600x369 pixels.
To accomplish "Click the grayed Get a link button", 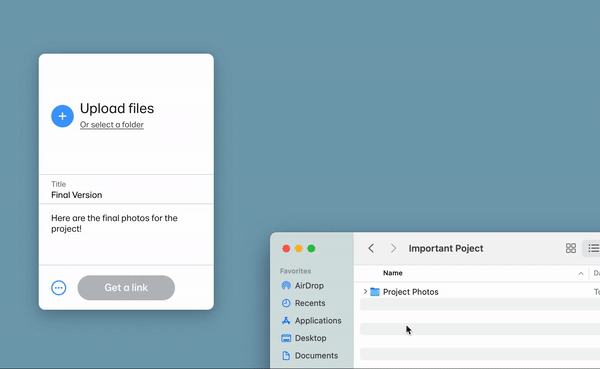I will [x=126, y=288].
